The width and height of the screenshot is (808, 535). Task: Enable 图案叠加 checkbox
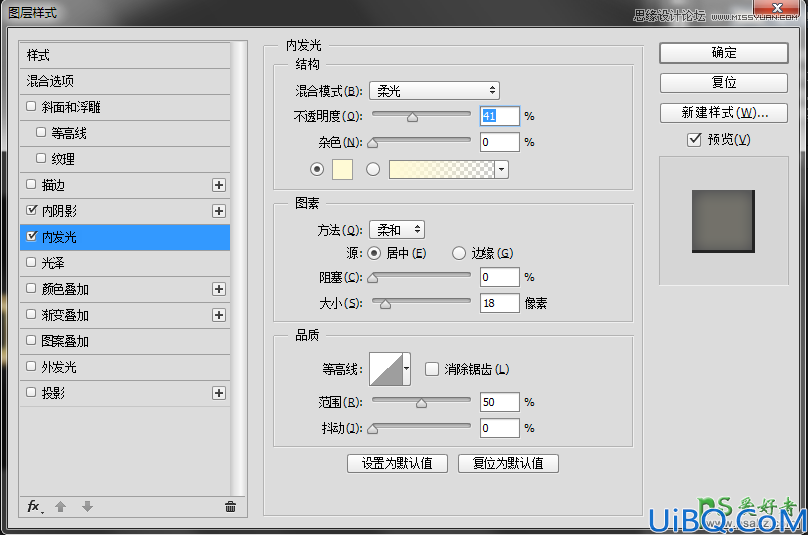click(31, 340)
